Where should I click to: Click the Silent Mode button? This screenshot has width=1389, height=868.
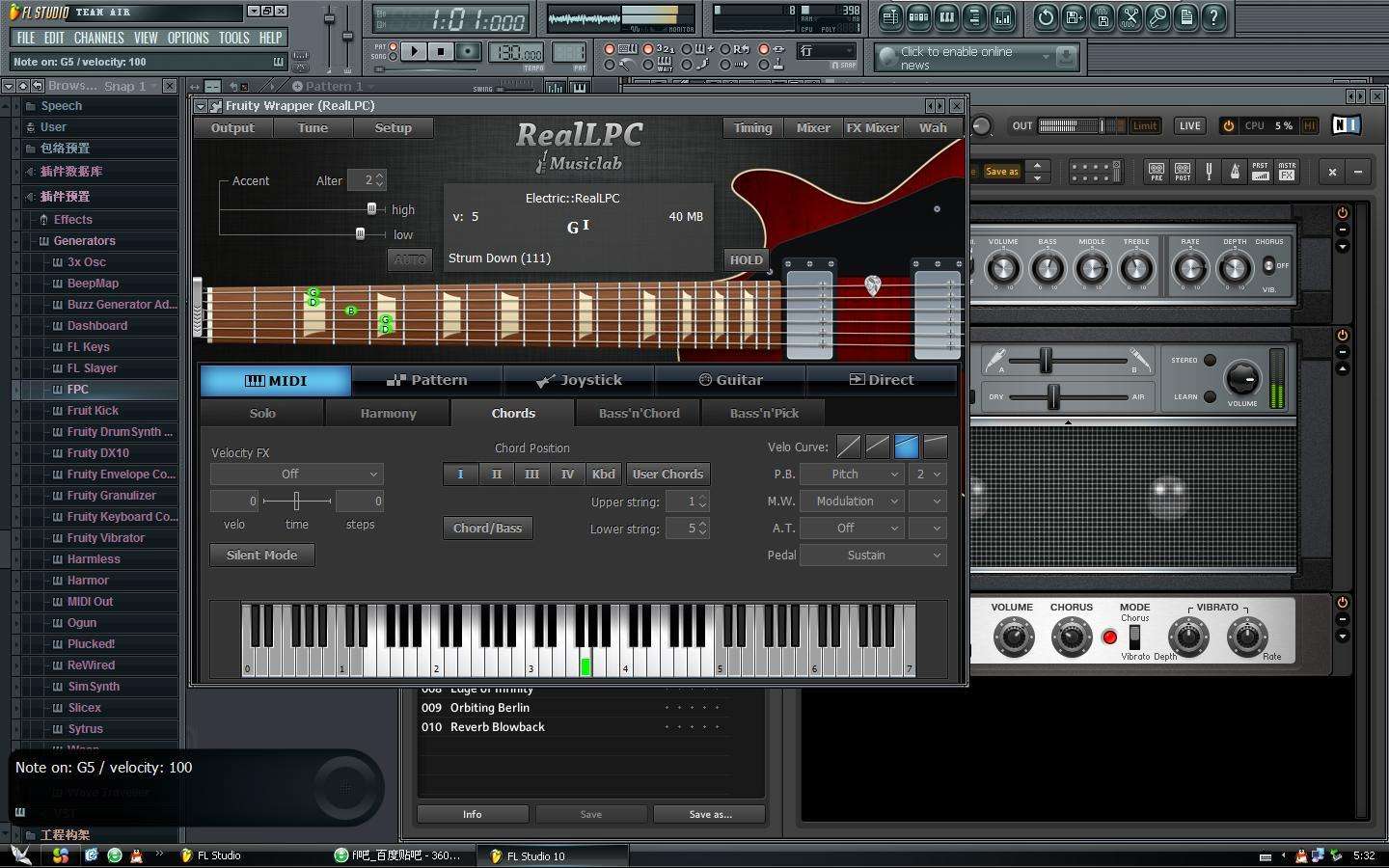point(262,556)
